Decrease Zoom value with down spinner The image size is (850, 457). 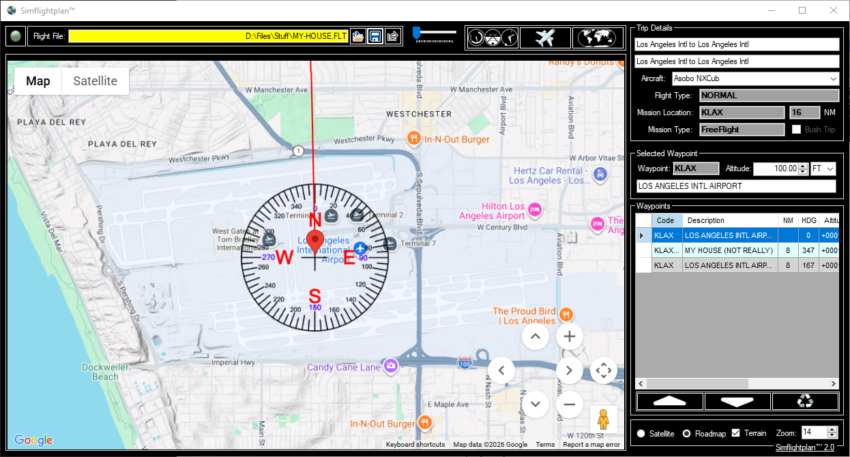[832, 435]
